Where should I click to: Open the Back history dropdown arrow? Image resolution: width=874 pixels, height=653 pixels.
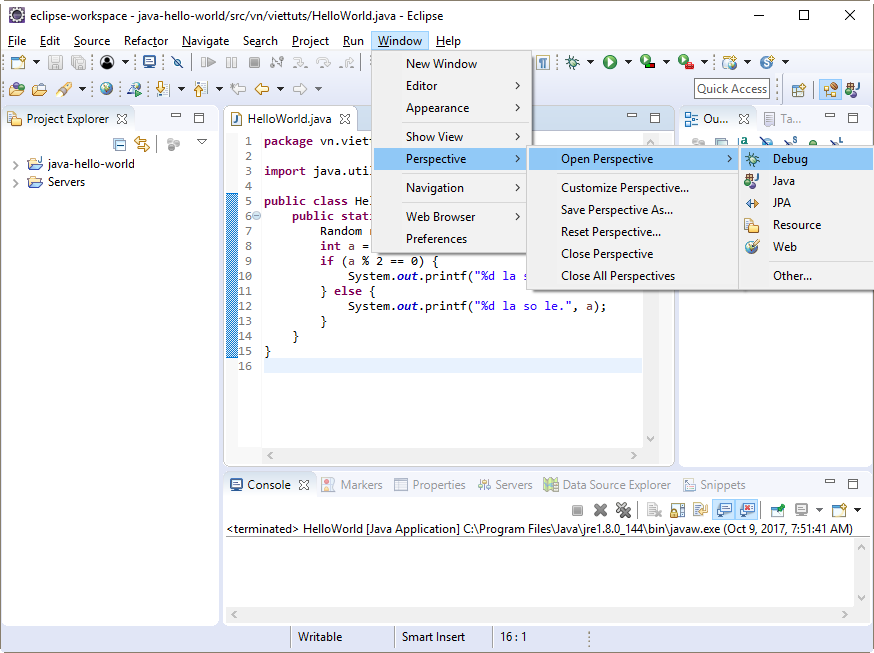click(280, 89)
